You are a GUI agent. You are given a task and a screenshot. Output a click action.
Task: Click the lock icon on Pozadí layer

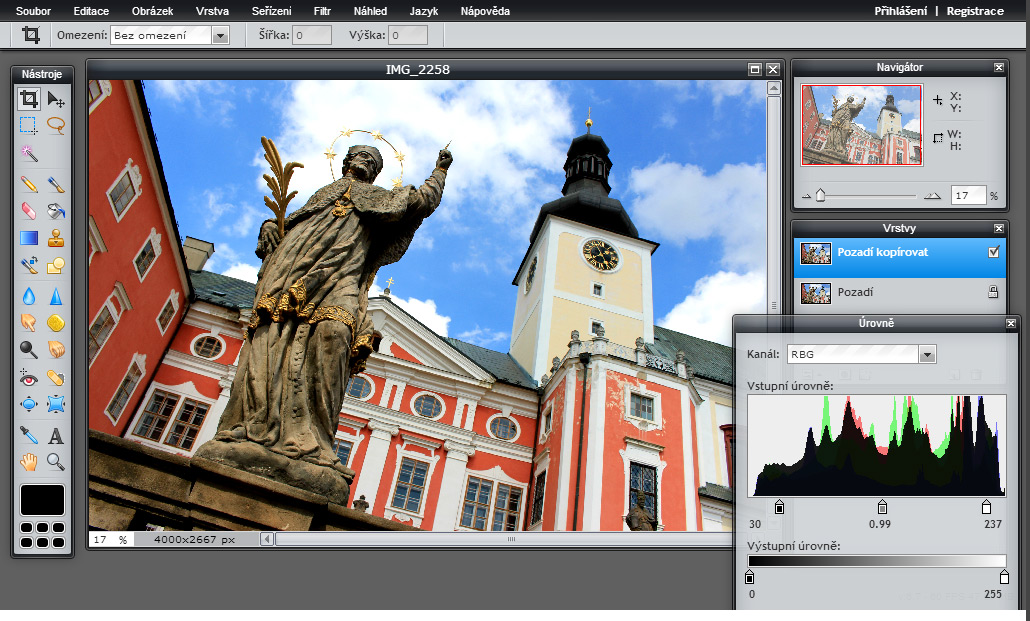click(x=993, y=292)
